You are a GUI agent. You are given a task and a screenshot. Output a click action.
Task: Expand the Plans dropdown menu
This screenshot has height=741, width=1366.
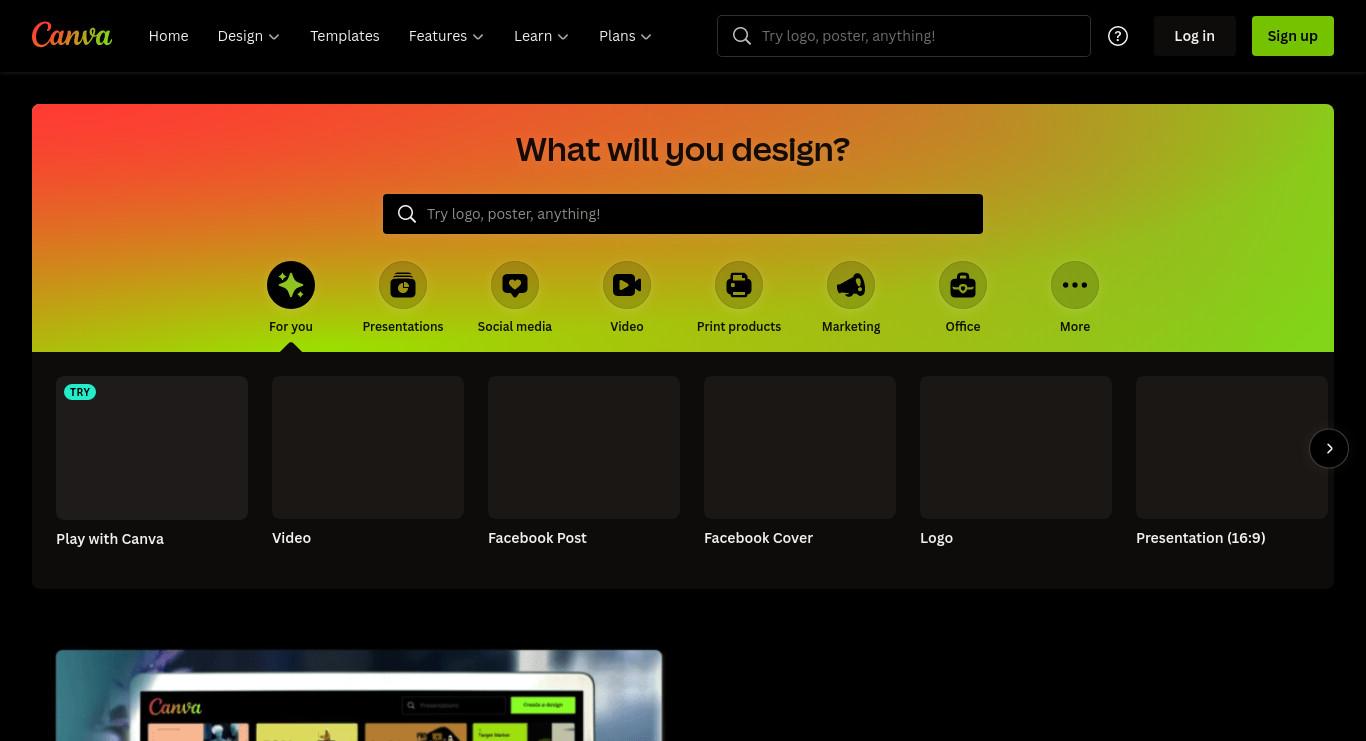coord(625,36)
